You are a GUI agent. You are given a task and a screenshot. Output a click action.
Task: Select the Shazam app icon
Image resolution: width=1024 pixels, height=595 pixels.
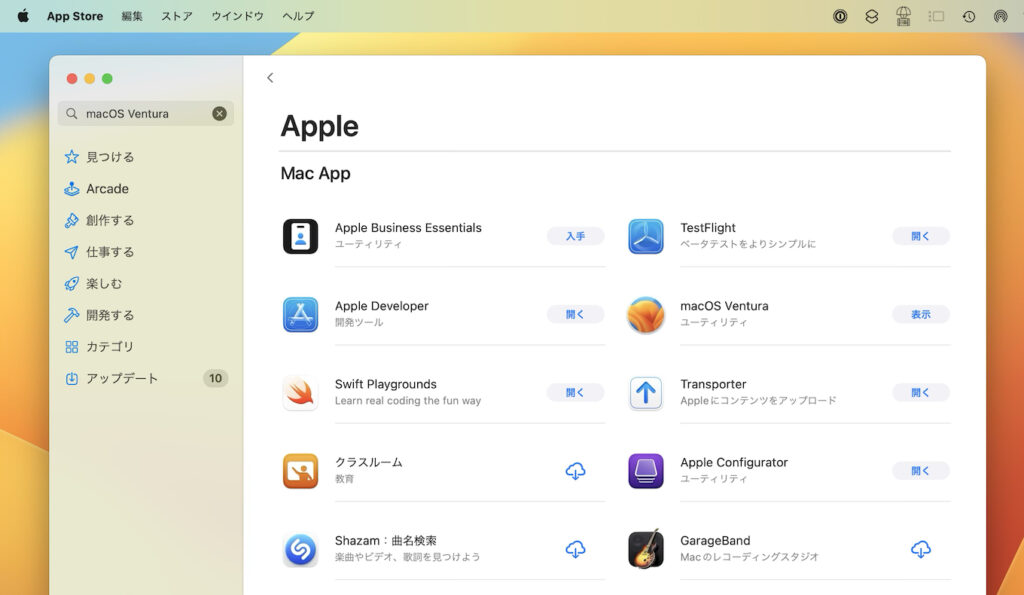(x=300, y=549)
